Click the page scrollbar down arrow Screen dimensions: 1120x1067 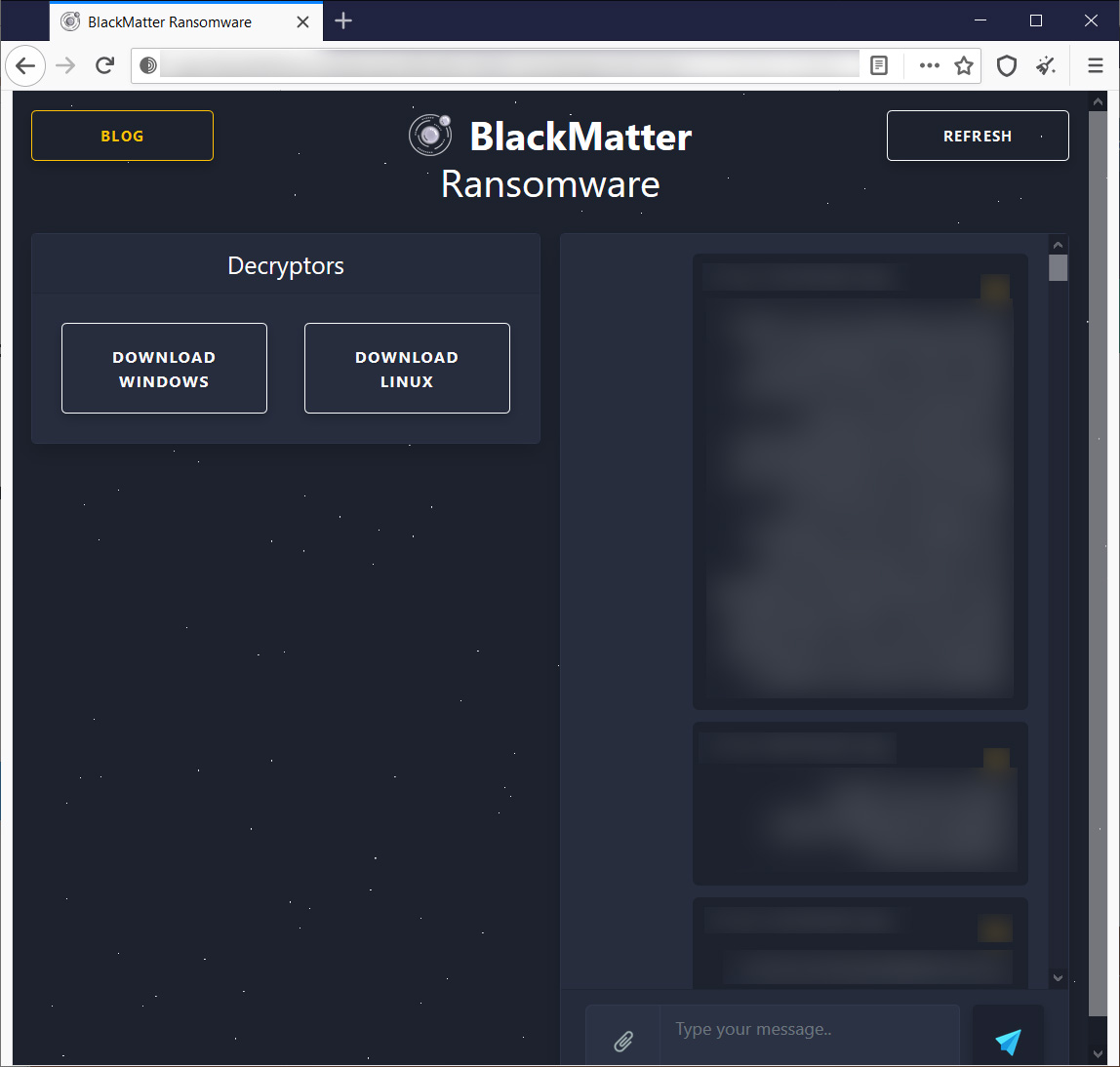(x=1098, y=1054)
